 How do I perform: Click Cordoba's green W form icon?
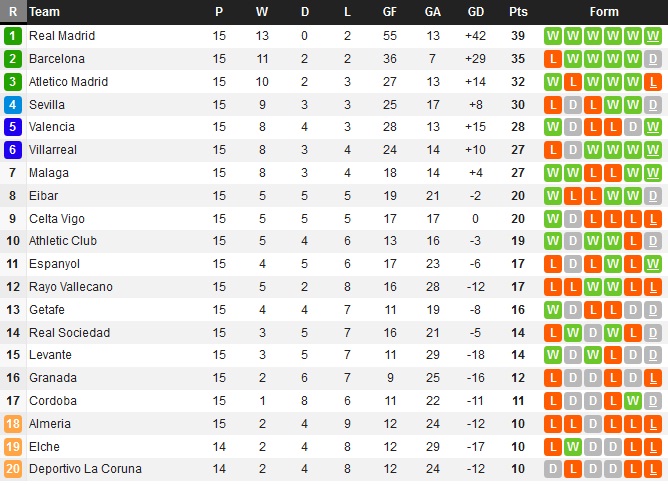633,400
